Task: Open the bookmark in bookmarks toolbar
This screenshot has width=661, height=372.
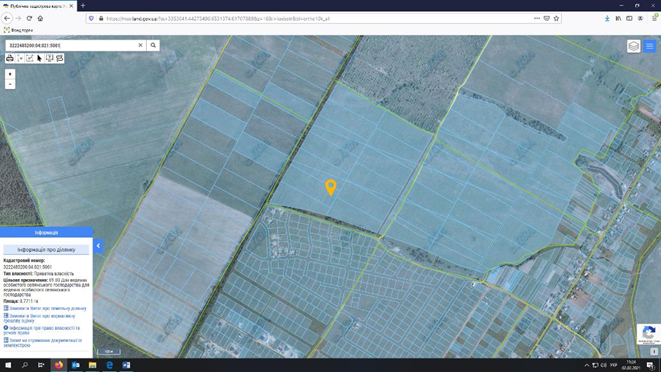Action: coord(18,30)
